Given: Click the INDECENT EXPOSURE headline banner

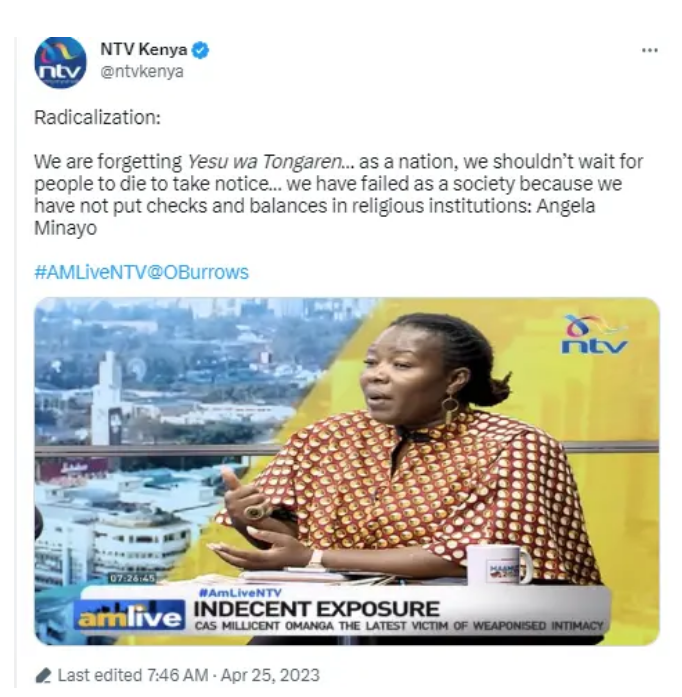Looking at the screenshot, I should point(317,609).
